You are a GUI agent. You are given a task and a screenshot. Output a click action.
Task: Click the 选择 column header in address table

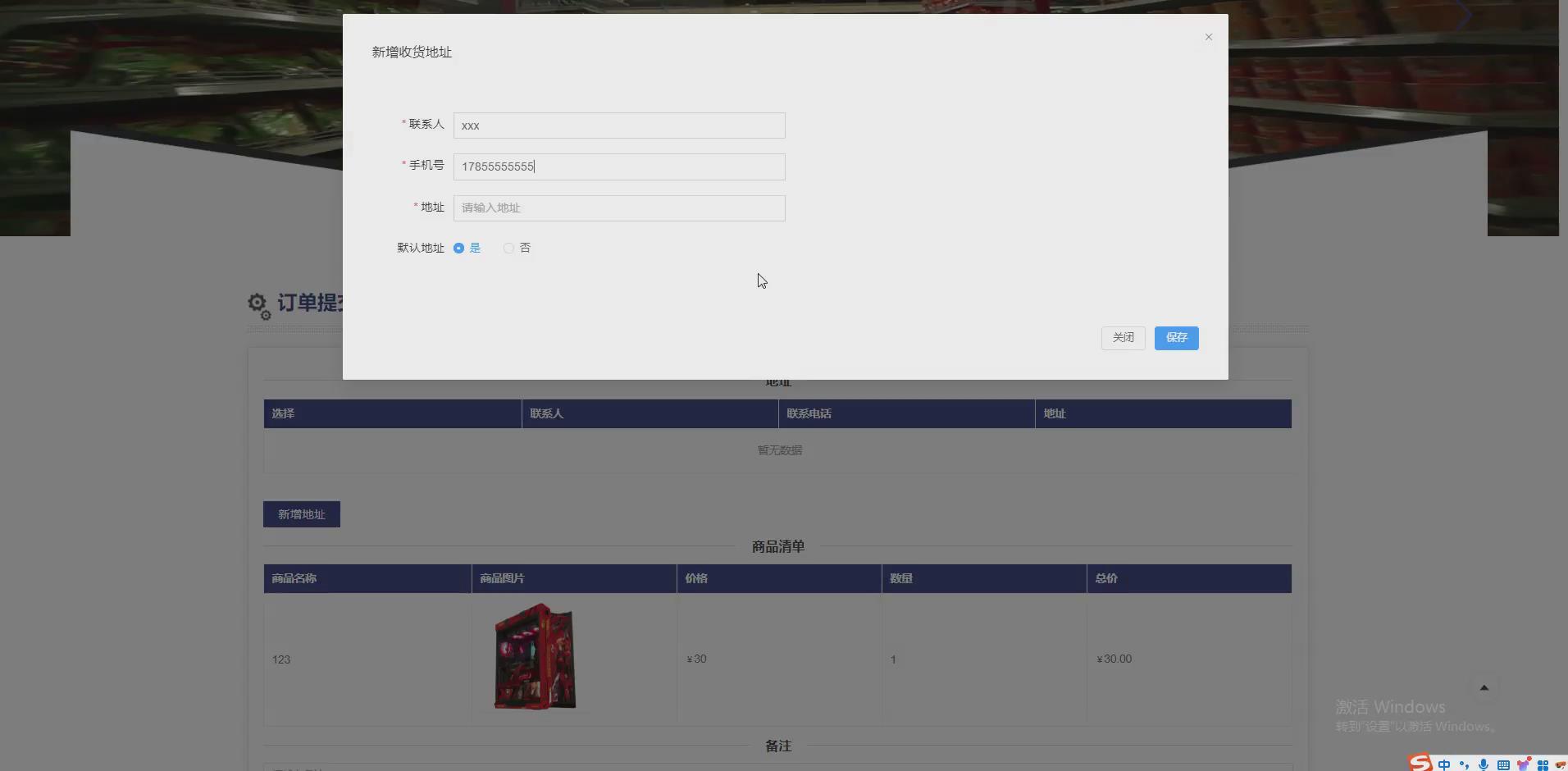coord(392,413)
